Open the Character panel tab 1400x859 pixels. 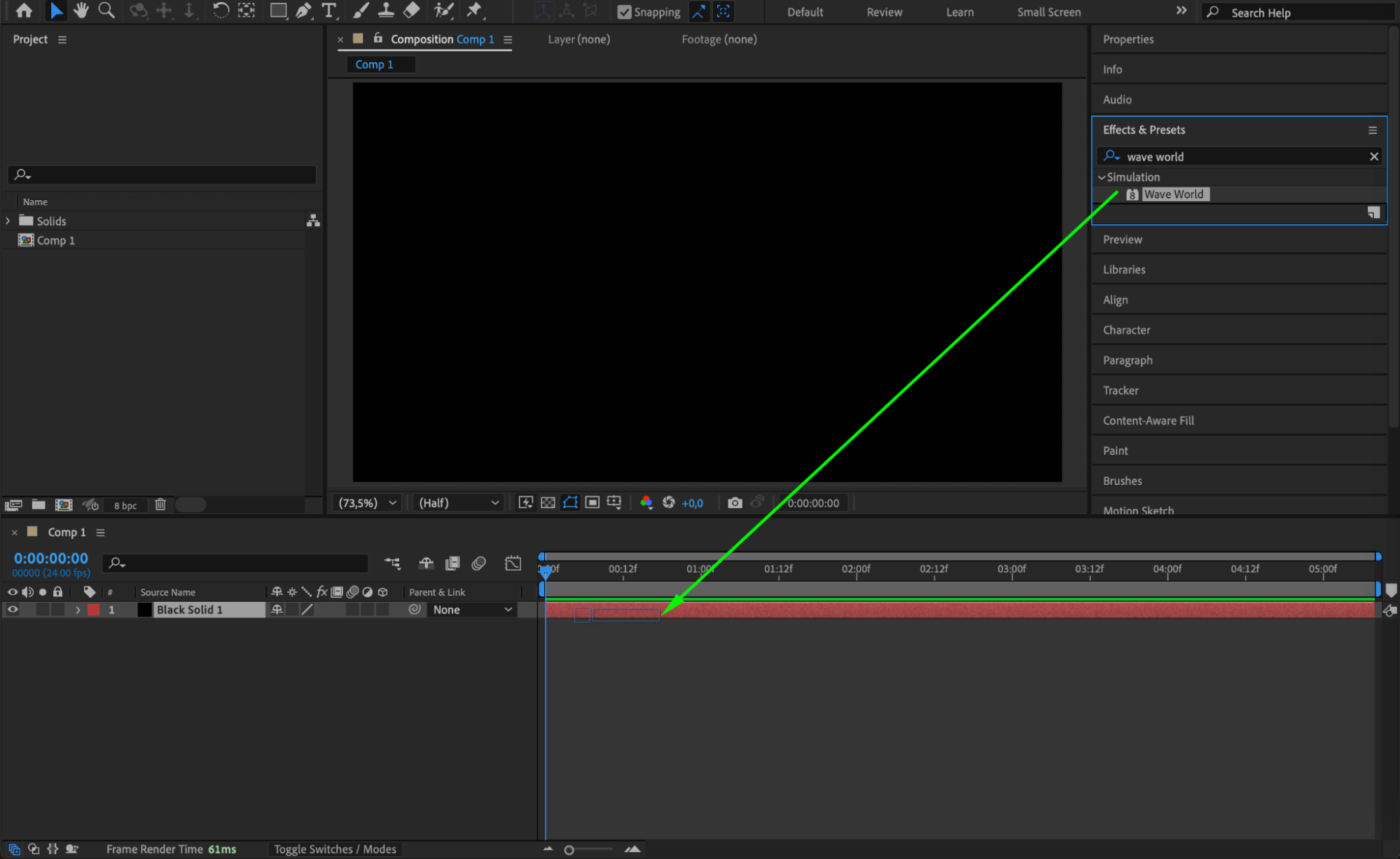(x=1126, y=330)
